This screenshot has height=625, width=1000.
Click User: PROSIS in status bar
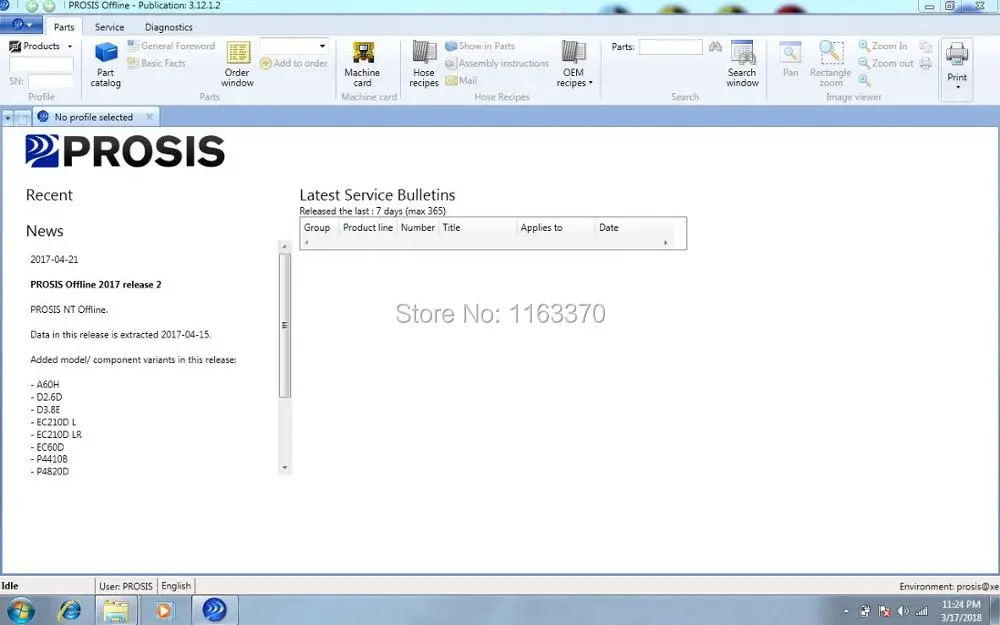(126, 586)
